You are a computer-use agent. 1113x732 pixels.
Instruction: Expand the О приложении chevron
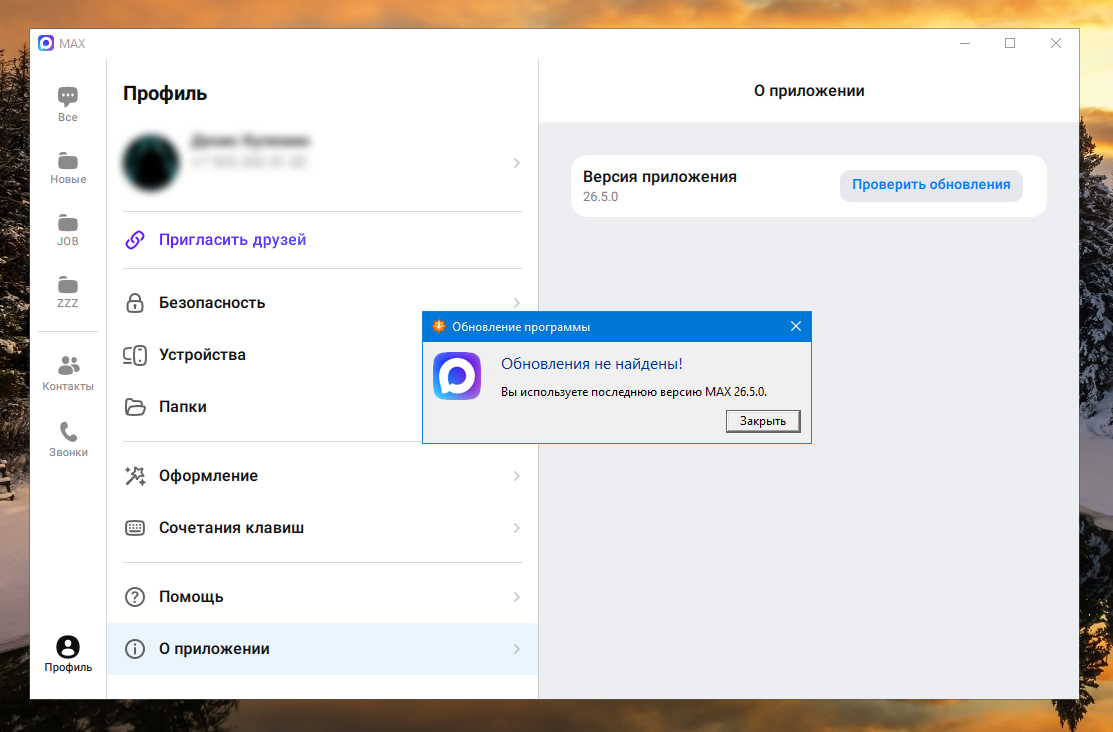(x=517, y=649)
